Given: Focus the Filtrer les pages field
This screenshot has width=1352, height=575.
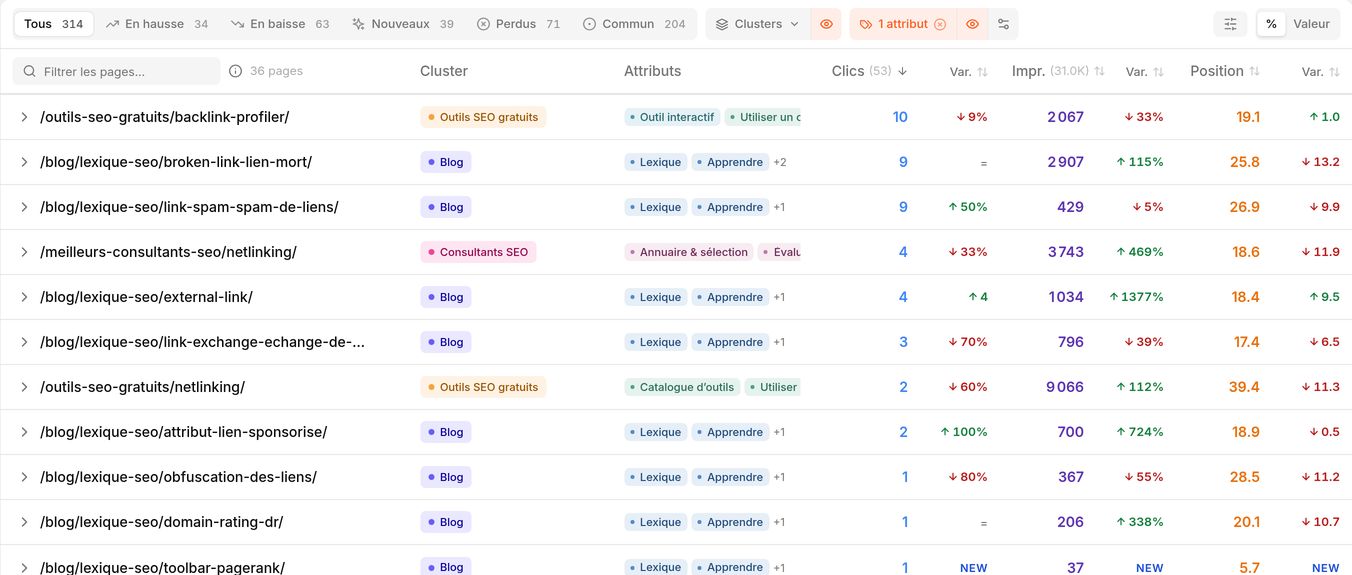Looking at the screenshot, I should (117, 71).
